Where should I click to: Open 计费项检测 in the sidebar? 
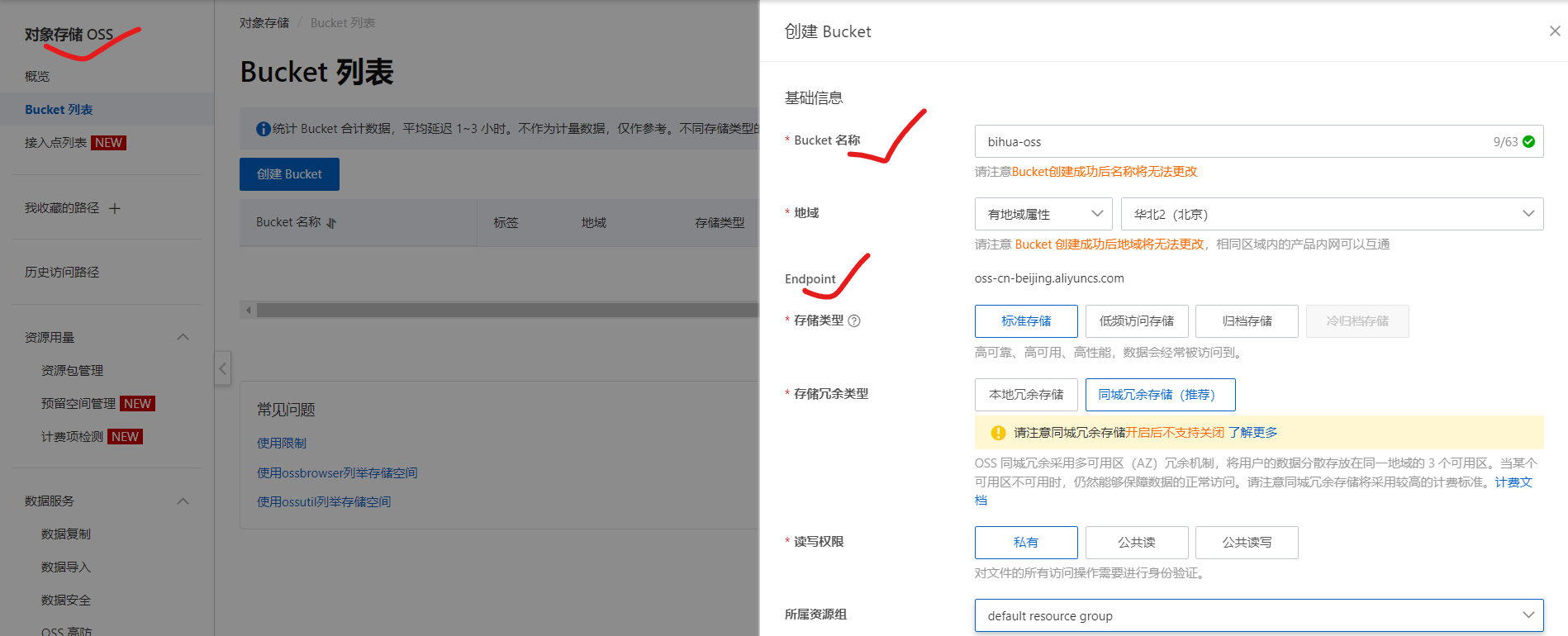tap(72, 436)
